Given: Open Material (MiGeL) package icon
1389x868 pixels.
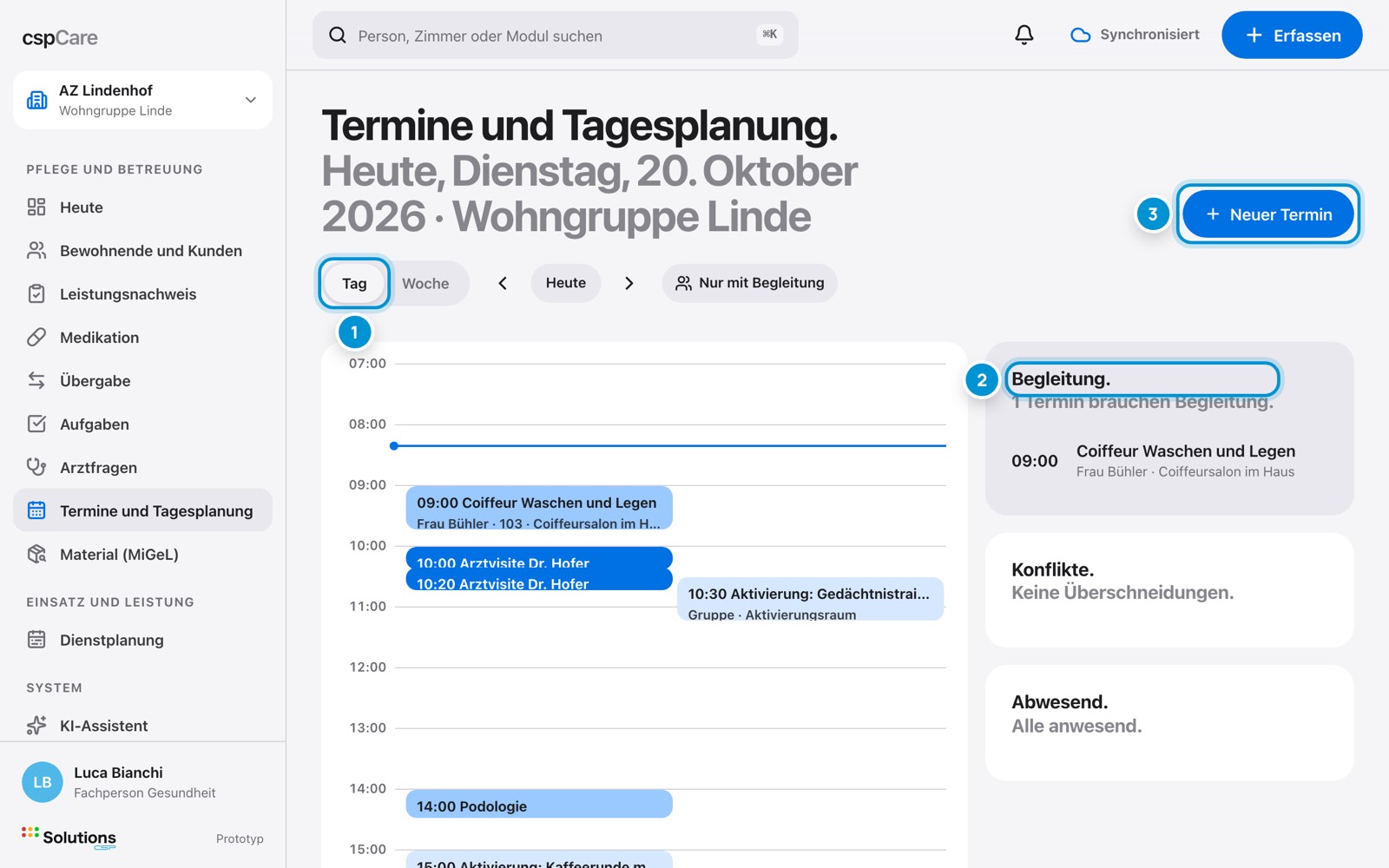Looking at the screenshot, I should [36, 554].
